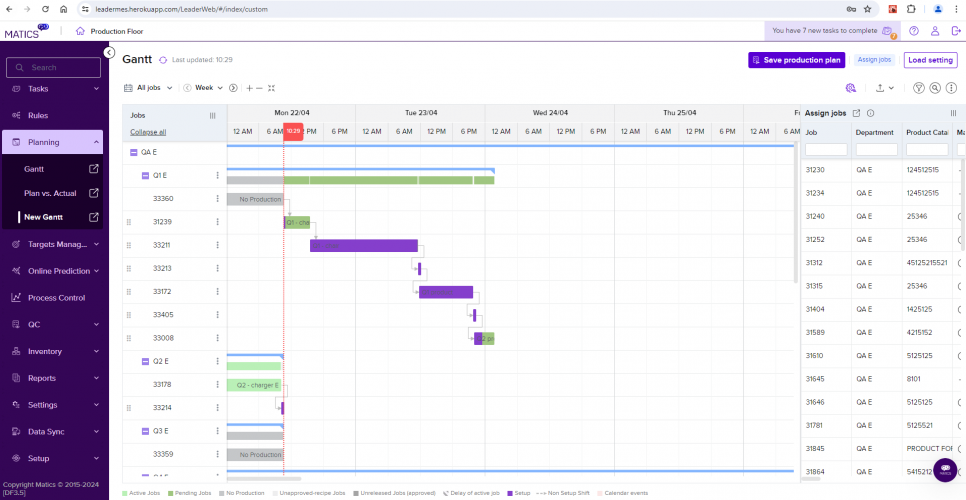Open options menu for job 33211

point(217,245)
